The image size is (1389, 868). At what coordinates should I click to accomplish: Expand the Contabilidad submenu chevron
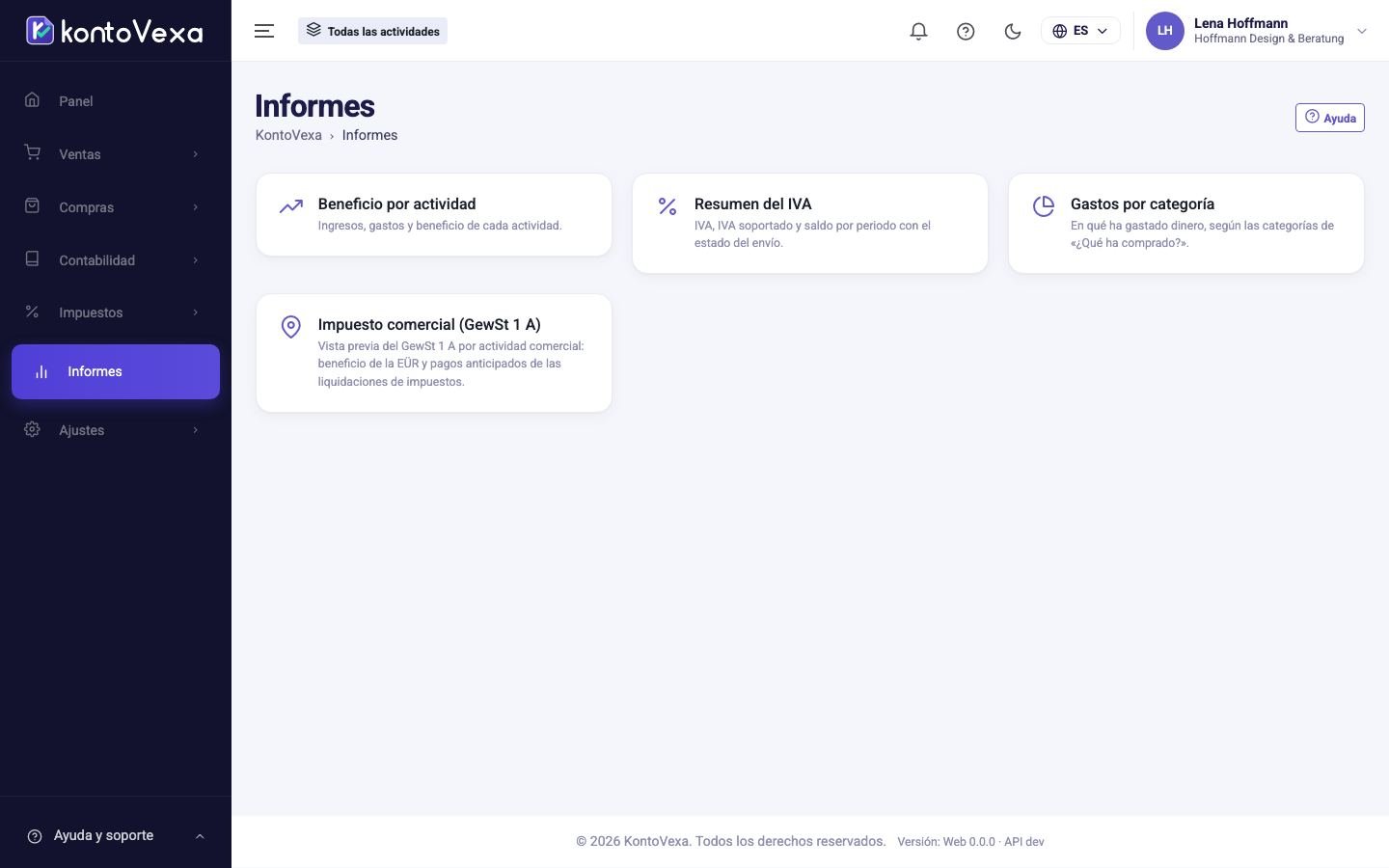[195, 260]
